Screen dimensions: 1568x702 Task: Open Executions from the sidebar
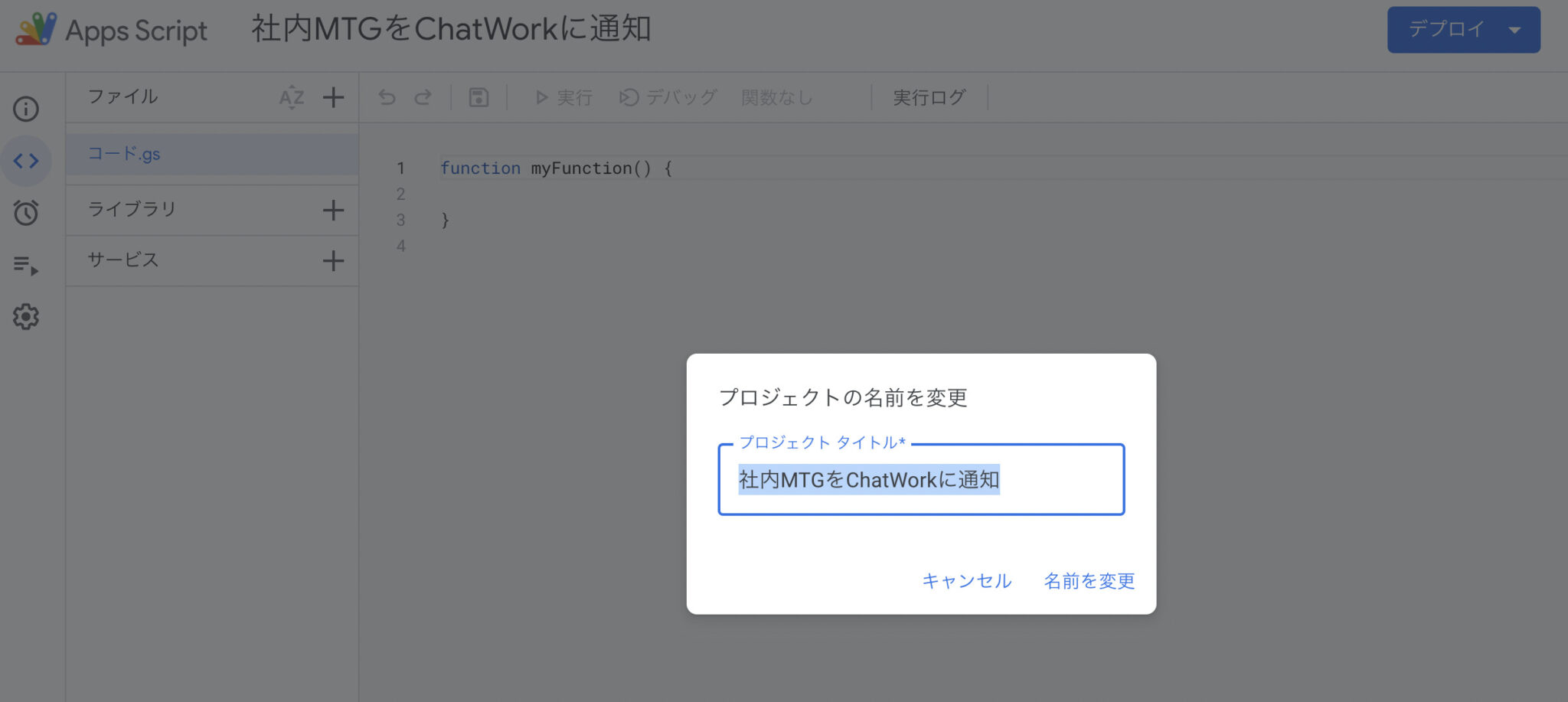pyautogui.click(x=26, y=265)
